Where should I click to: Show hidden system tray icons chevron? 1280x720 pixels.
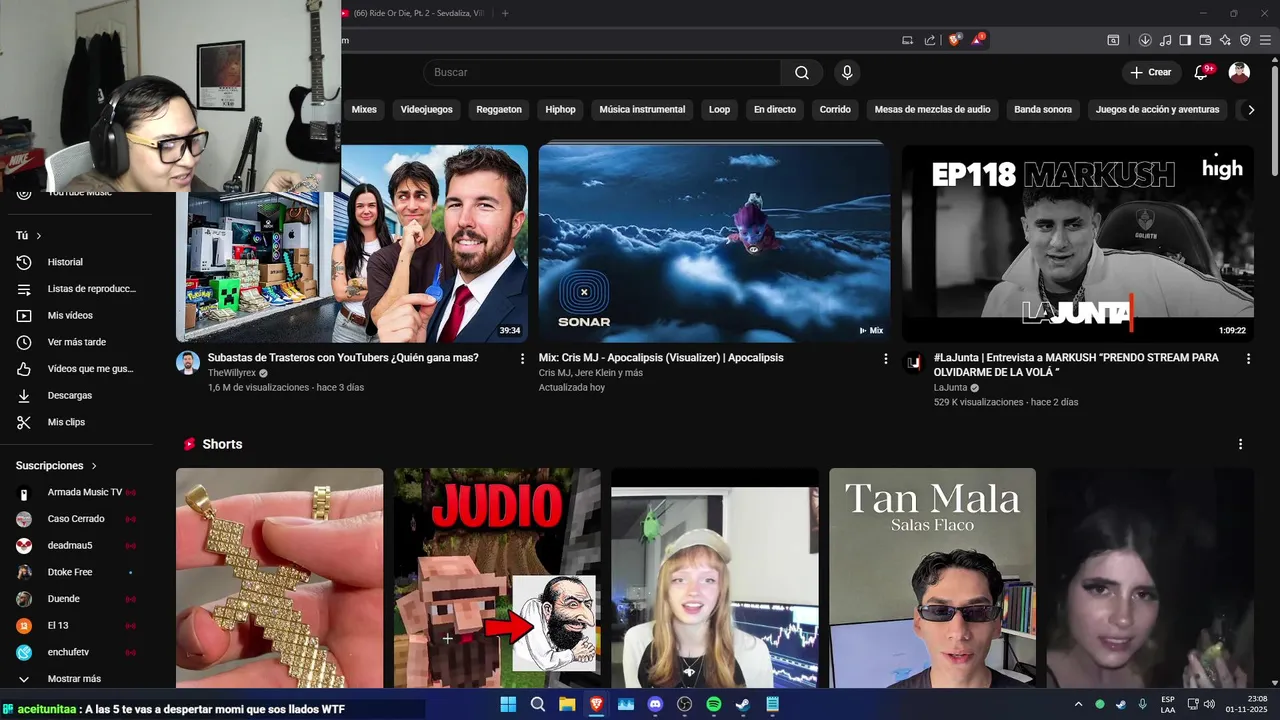point(1078,704)
